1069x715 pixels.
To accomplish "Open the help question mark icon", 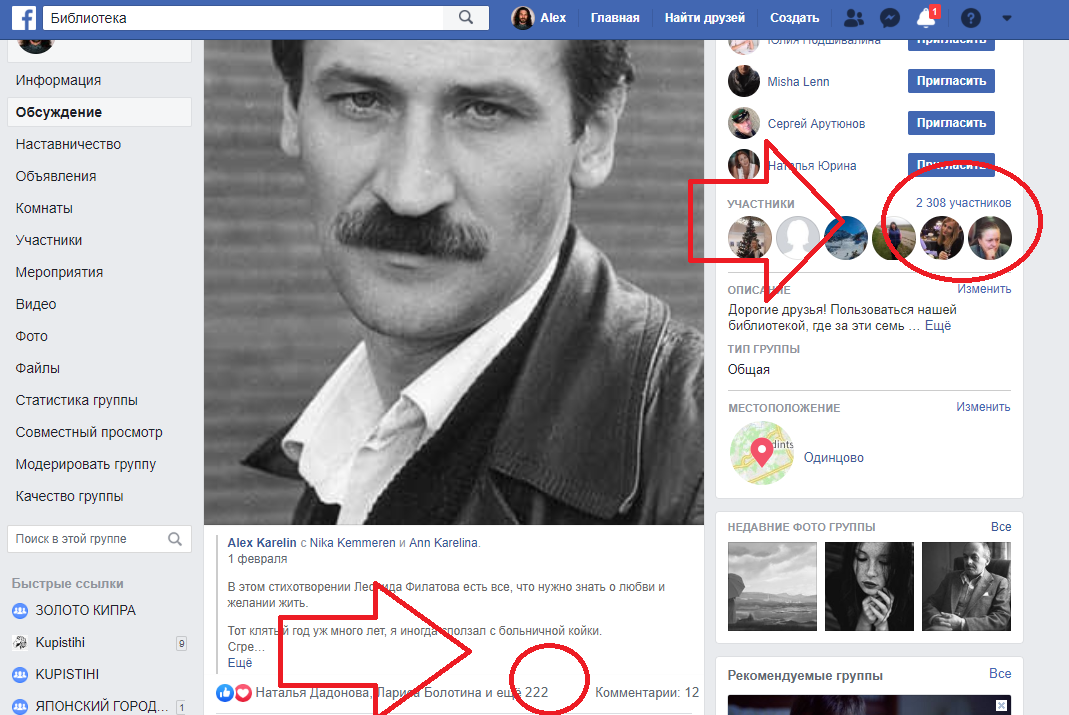I will [970, 18].
